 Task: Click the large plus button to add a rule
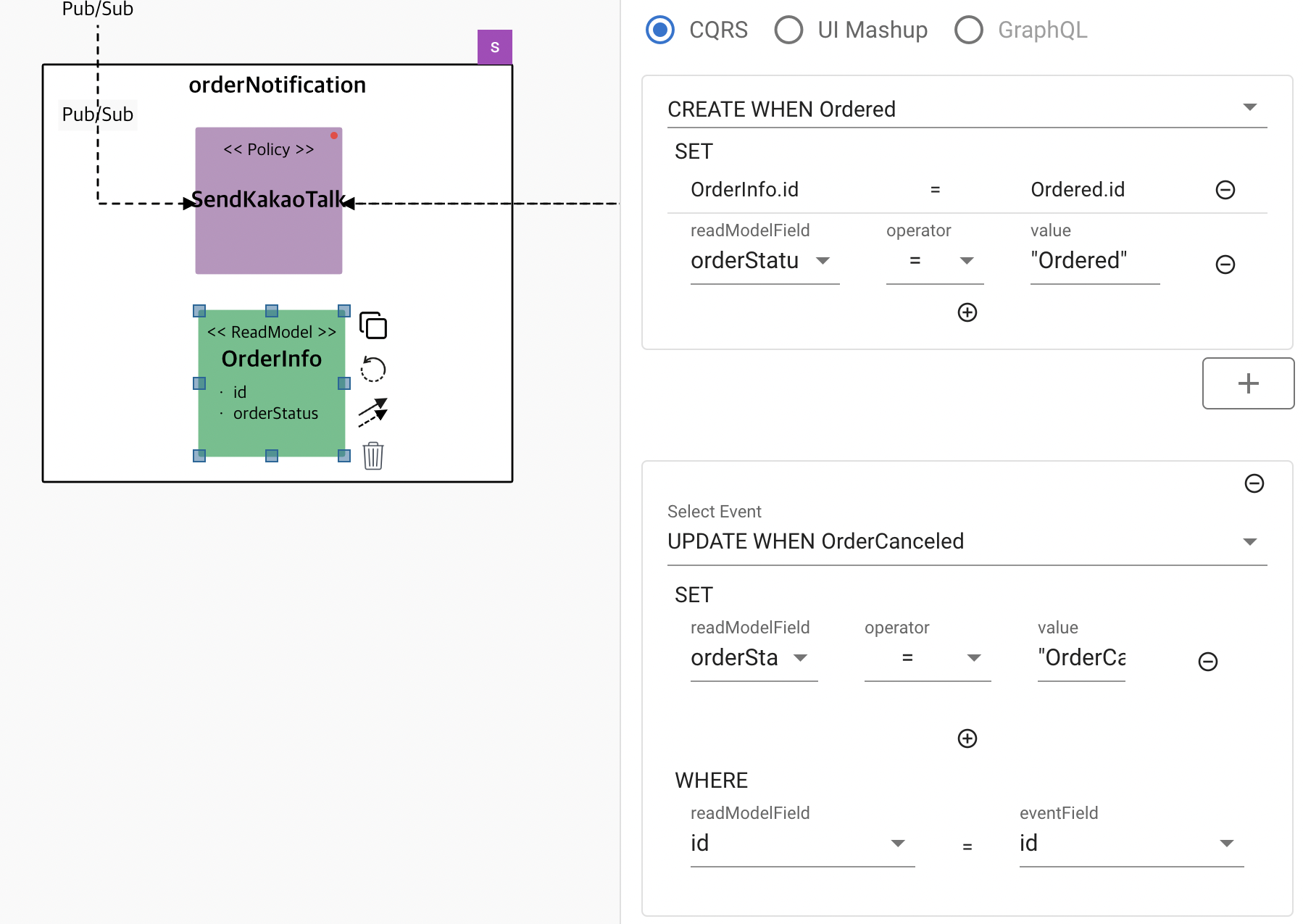[x=1248, y=383]
